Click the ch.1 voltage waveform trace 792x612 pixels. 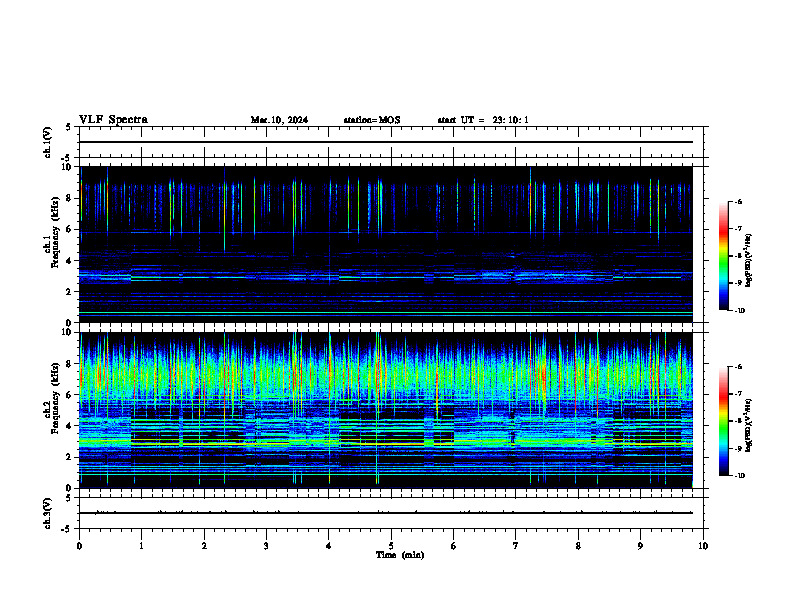click(386, 142)
